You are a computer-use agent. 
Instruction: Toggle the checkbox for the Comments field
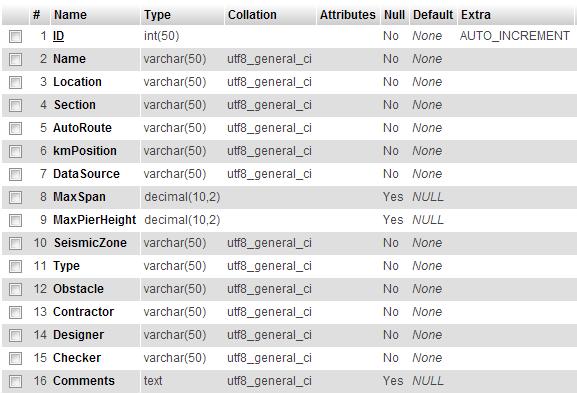15,381
